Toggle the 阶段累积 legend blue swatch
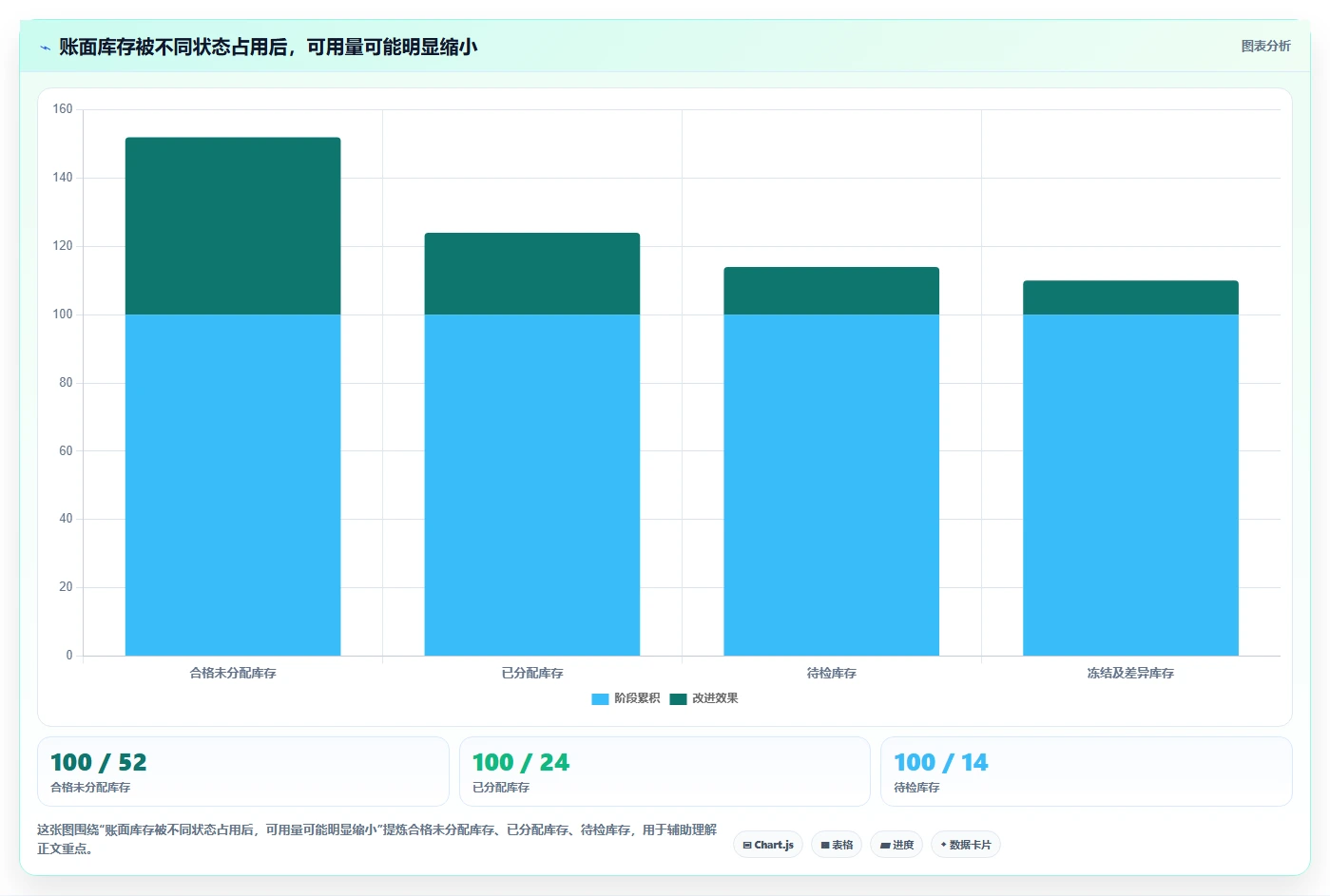1330x896 pixels. (x=600, y=699)
